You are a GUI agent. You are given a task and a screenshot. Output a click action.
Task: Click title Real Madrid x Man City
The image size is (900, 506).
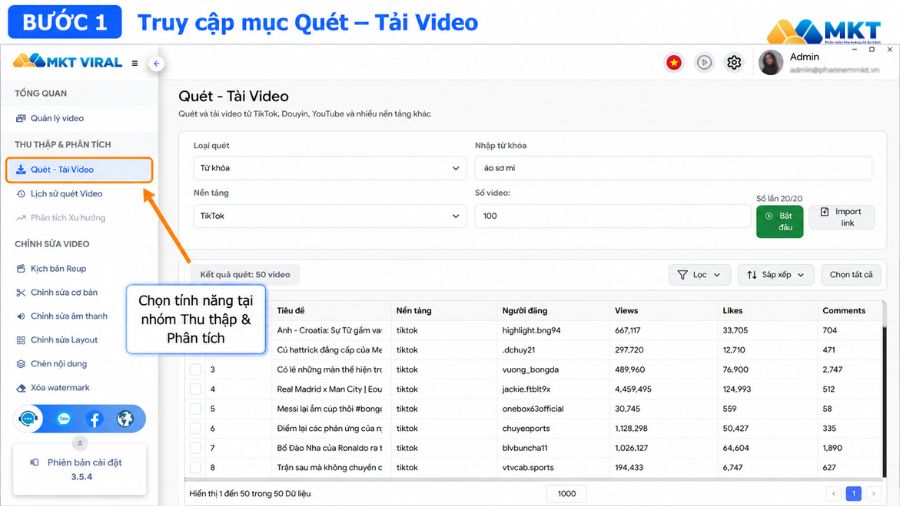click(x=329, y=389)
